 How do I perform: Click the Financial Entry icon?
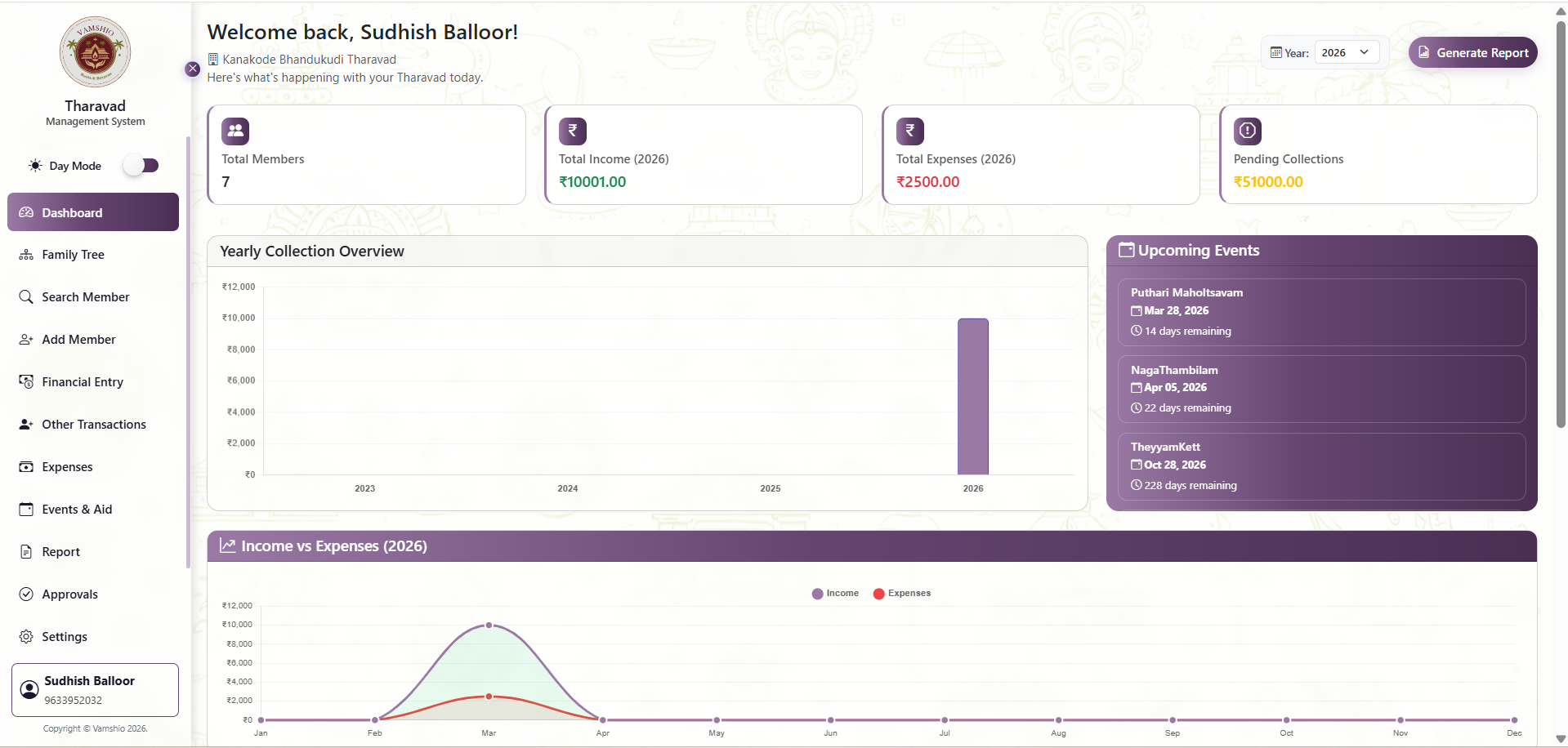click(x=26, y=382)
